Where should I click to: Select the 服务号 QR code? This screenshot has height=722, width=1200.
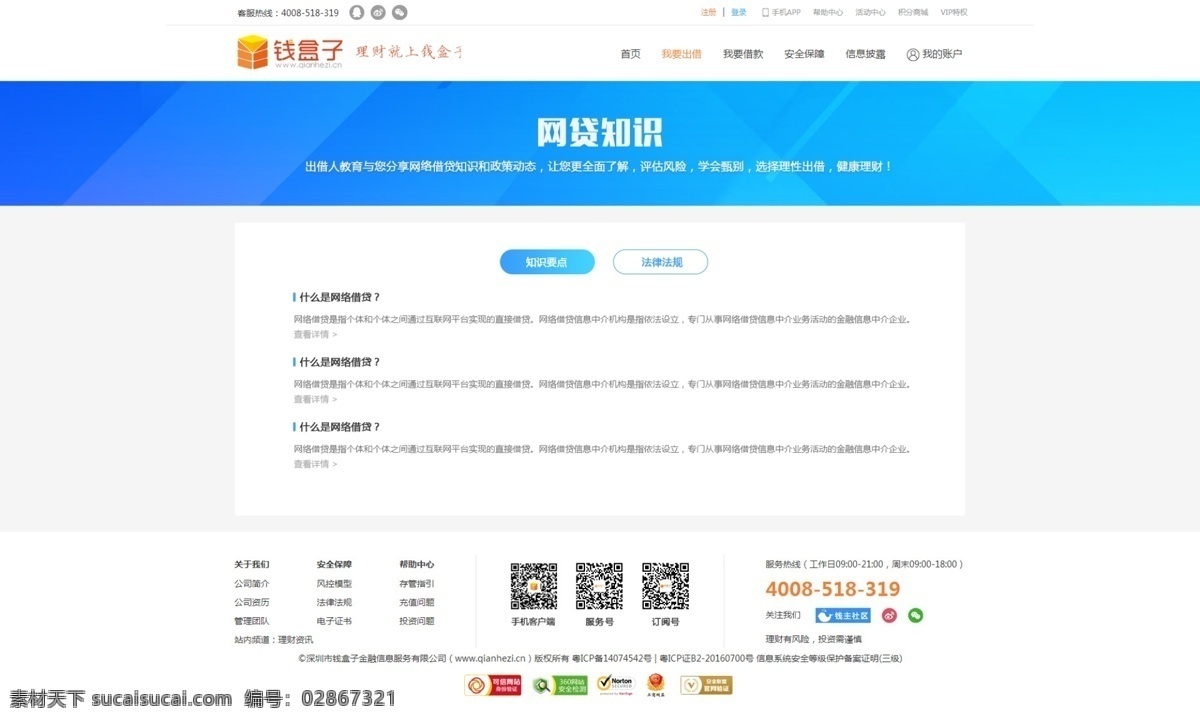pyautogui.click(x=599, y=586)
